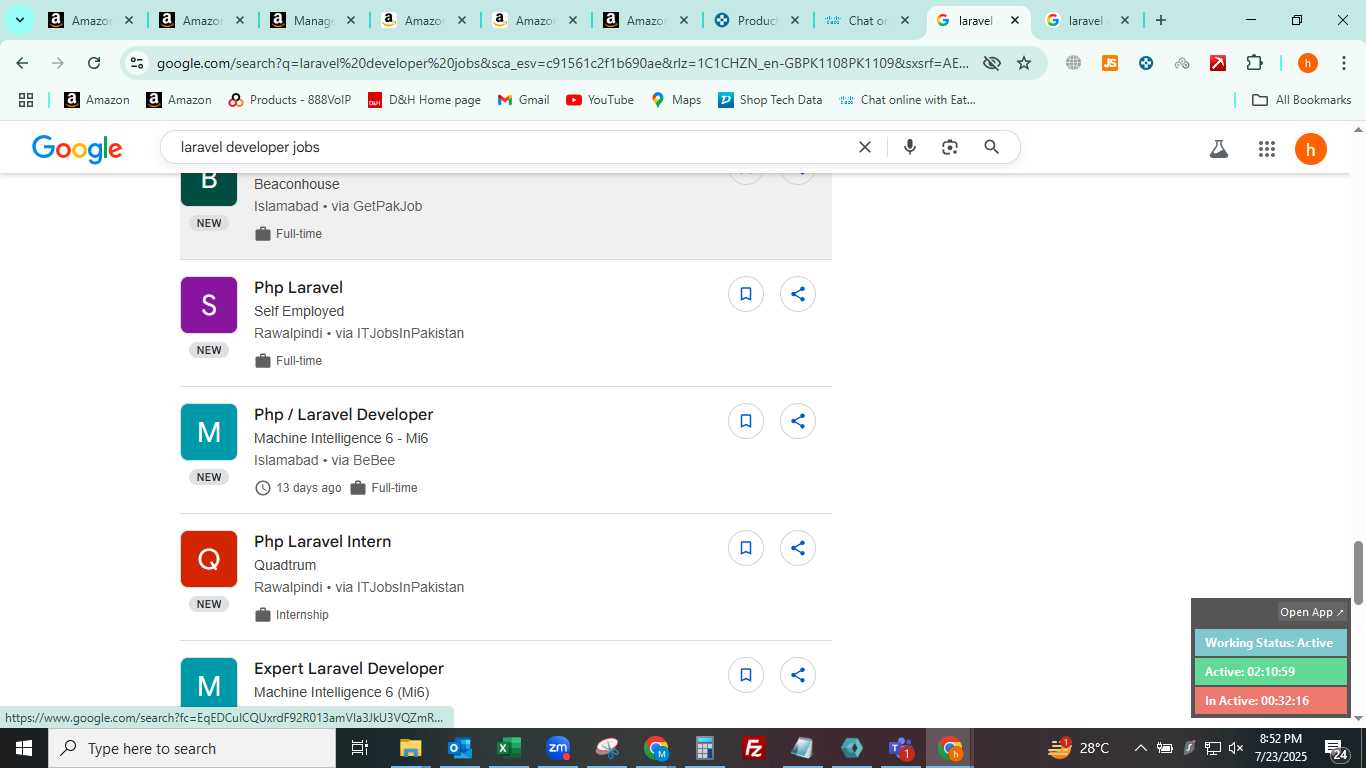This screenshot has width=1366, height=768.
Task: Click the Open App button
Action: coord(1312,612)
